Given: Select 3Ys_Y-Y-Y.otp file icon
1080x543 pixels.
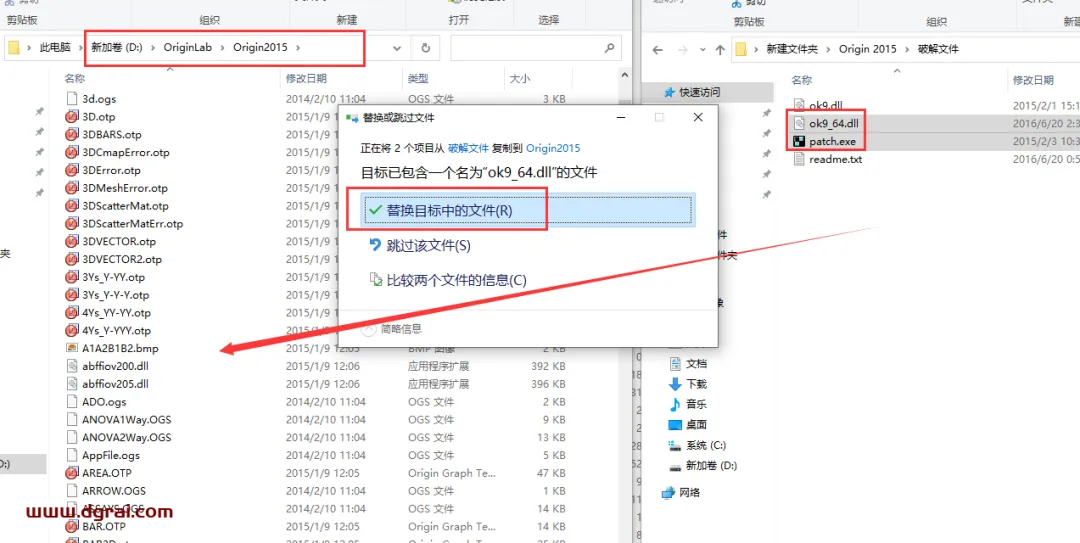Looking at the screenshot, I should pyautogui.click(x=72, y=295).
